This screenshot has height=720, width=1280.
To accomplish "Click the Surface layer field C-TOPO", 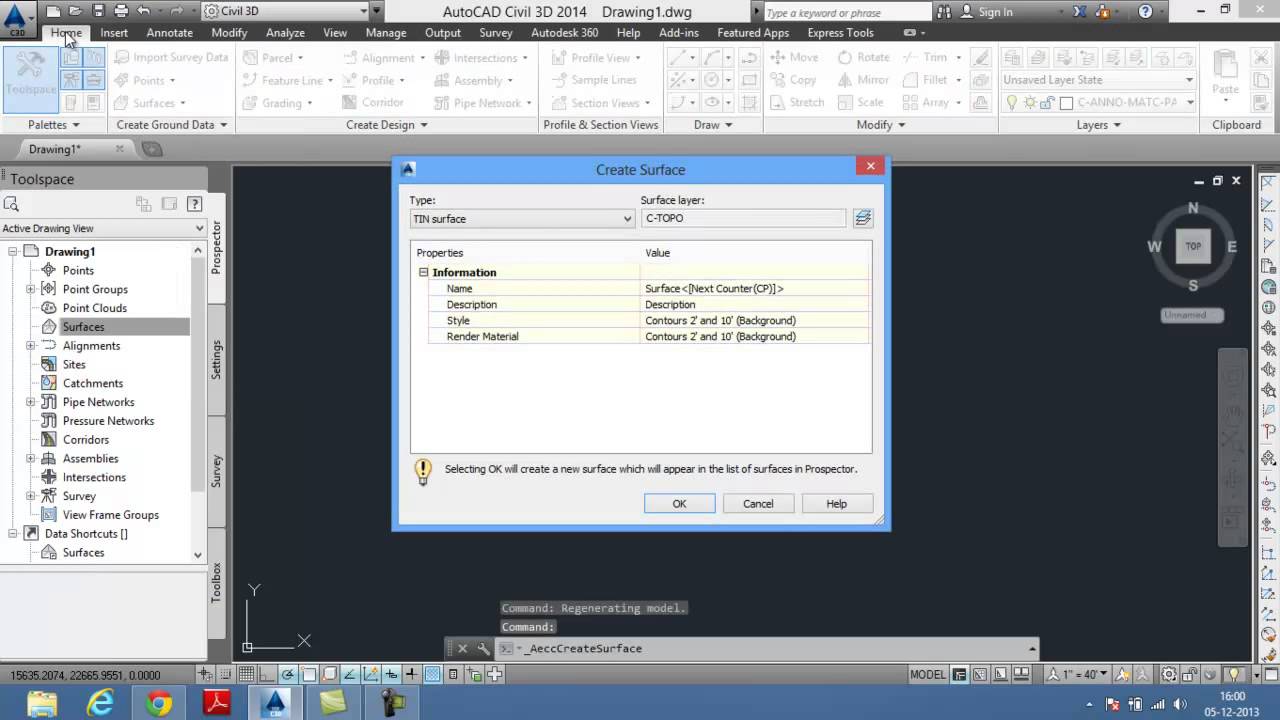I will tap(743, 218).
